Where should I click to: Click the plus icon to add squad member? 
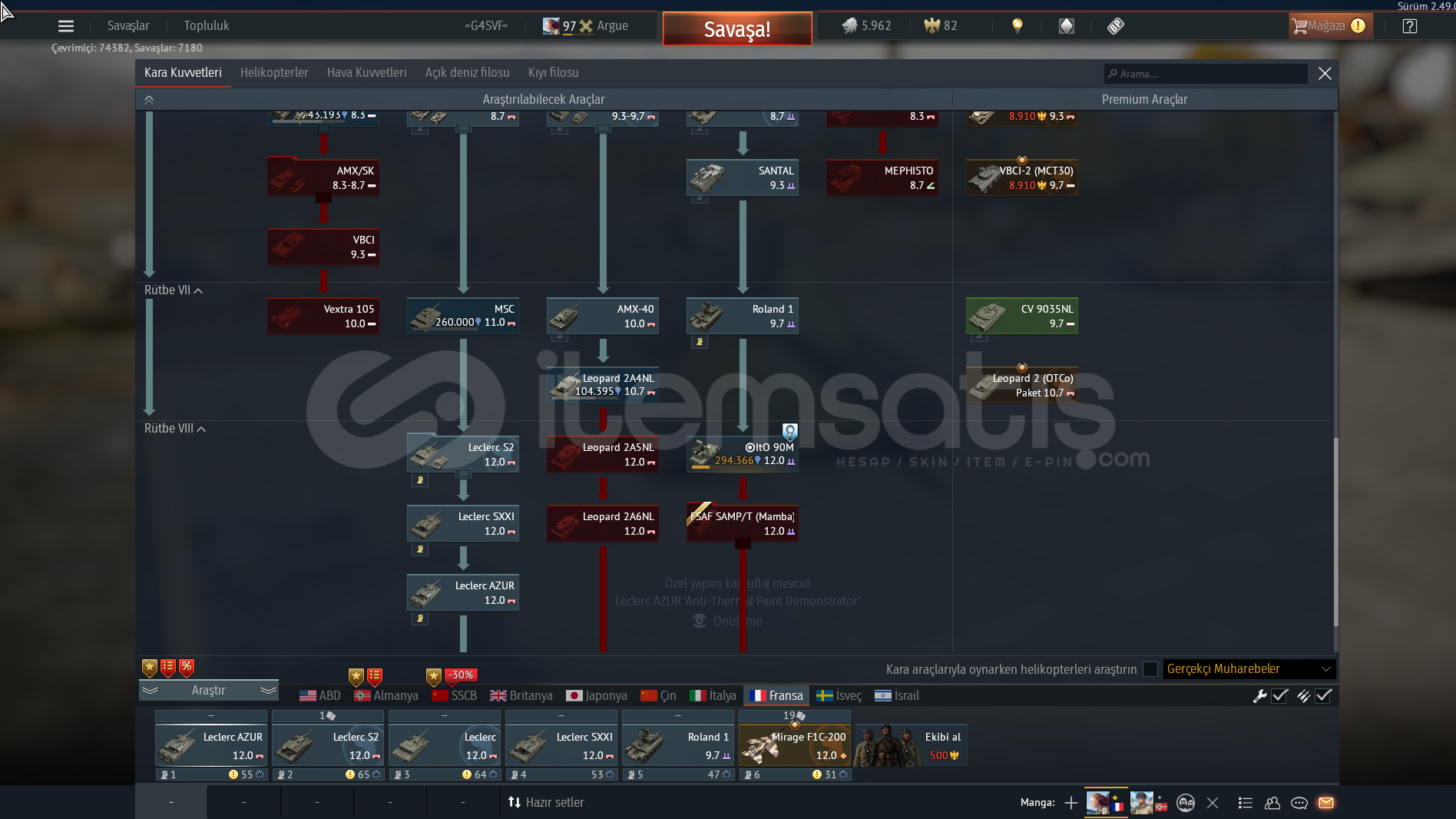click(x=1071, y=803)
